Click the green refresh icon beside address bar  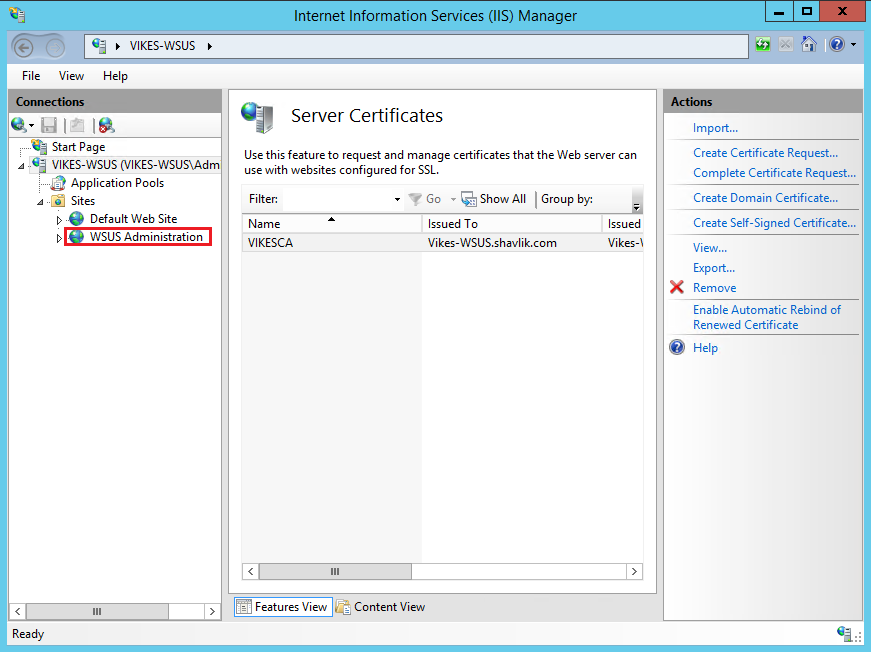coord(762,44)
